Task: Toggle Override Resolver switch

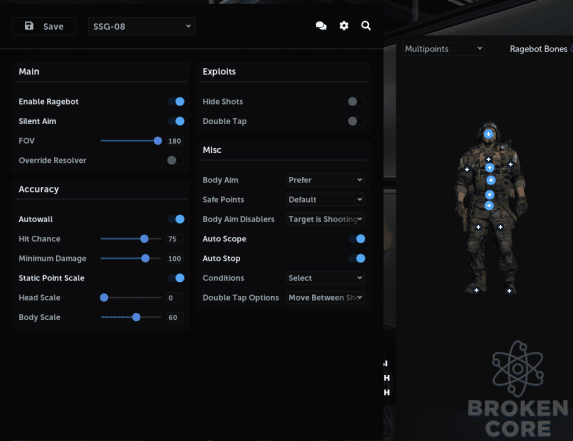Action: click(175, 160)
